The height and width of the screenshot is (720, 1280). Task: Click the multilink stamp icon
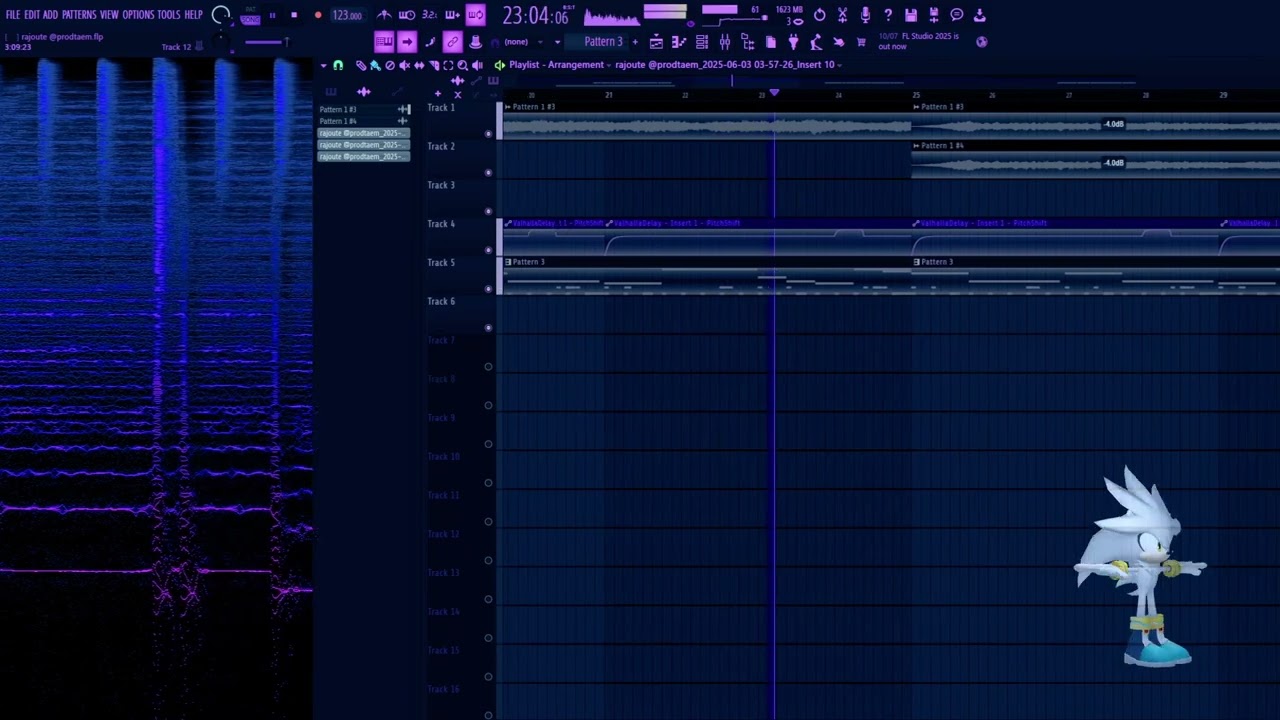pos(475,42)
